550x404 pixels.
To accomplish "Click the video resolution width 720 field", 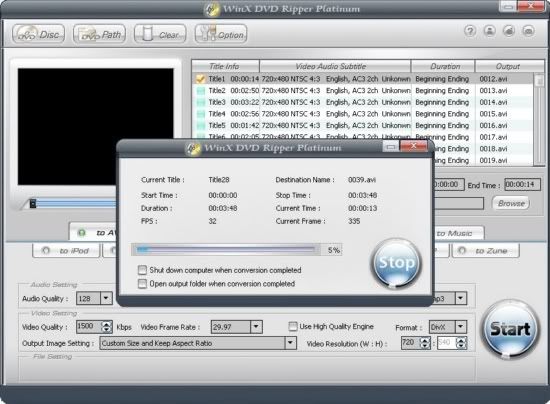I will click(411, 343).
